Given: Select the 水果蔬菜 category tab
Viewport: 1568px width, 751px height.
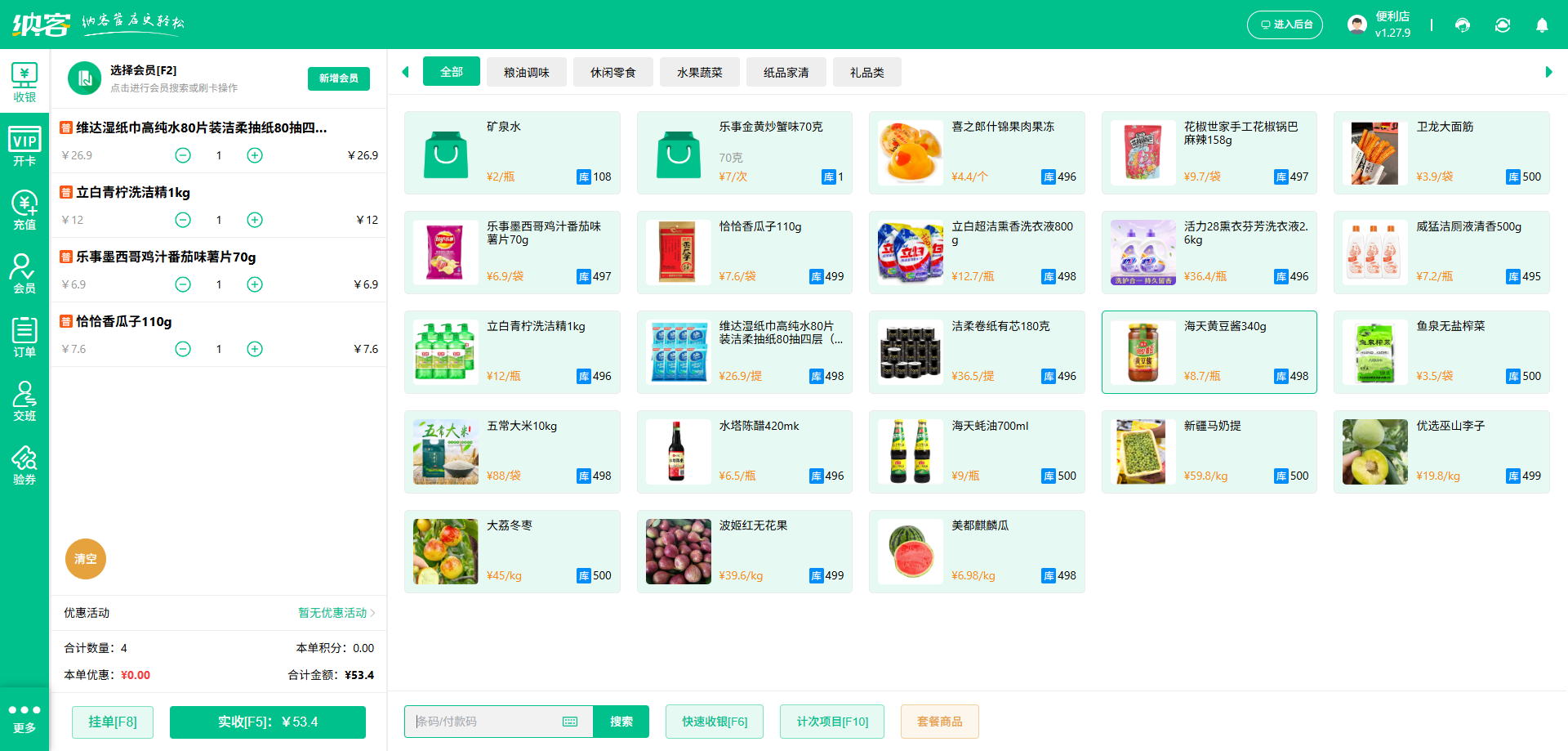Looking at the screenshot, I should [699, 73].
